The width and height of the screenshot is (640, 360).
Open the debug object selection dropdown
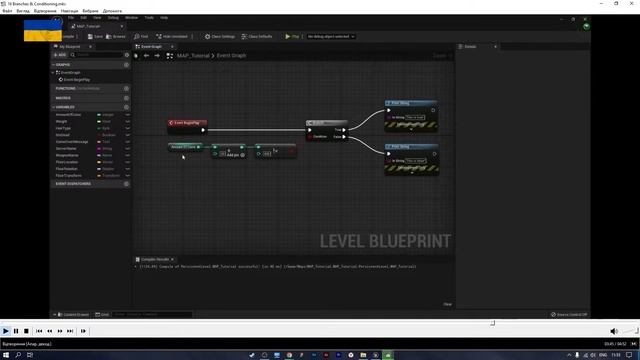point(331,36)
